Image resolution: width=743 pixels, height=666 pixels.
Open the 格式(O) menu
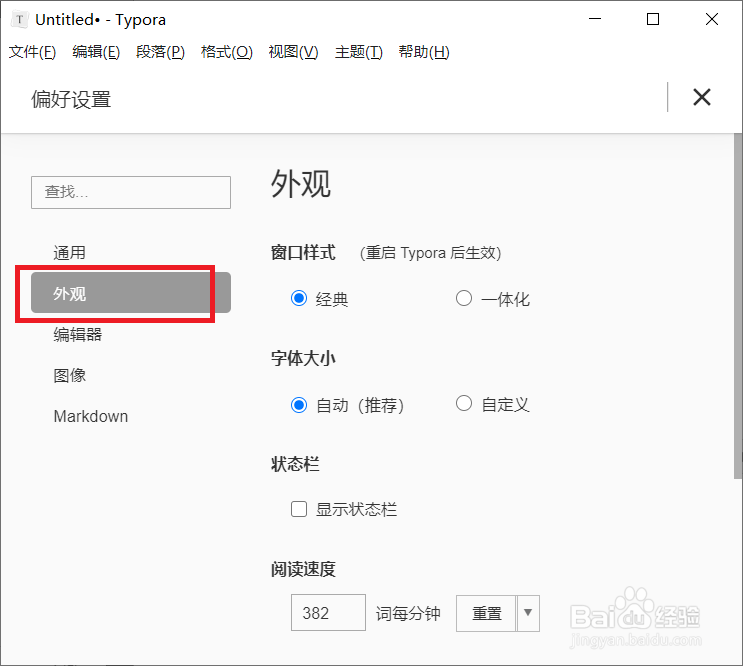click(x=227, y=52)
